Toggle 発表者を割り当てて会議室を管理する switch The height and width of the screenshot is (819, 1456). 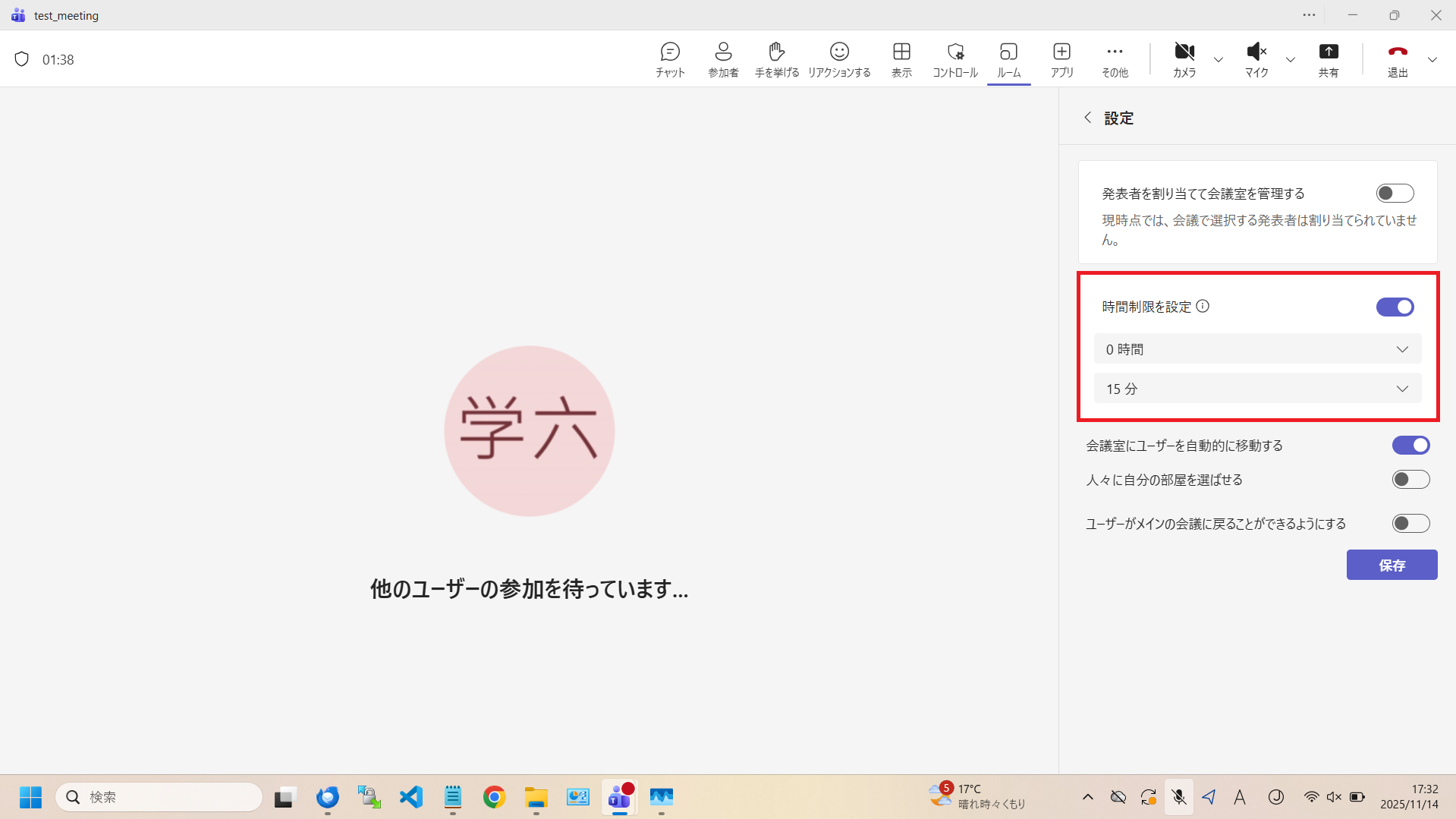(x=1395, y=194)
